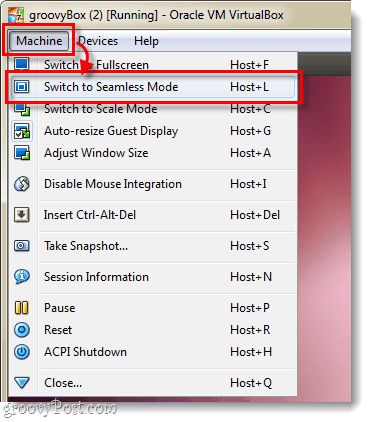Click the Session Information icon

coord(22,276)
